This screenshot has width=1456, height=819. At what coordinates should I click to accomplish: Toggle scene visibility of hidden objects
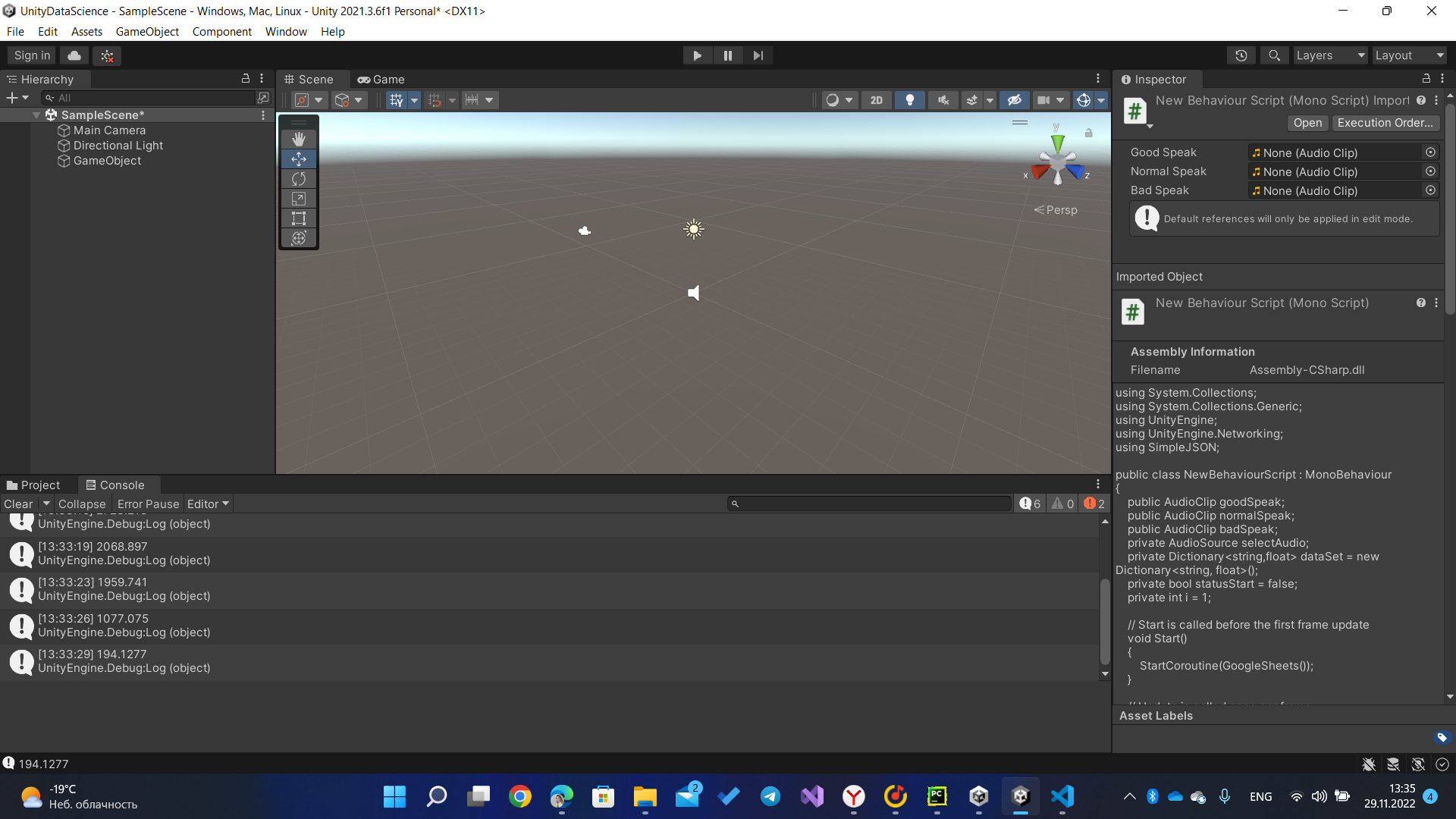coord(1015,100)
